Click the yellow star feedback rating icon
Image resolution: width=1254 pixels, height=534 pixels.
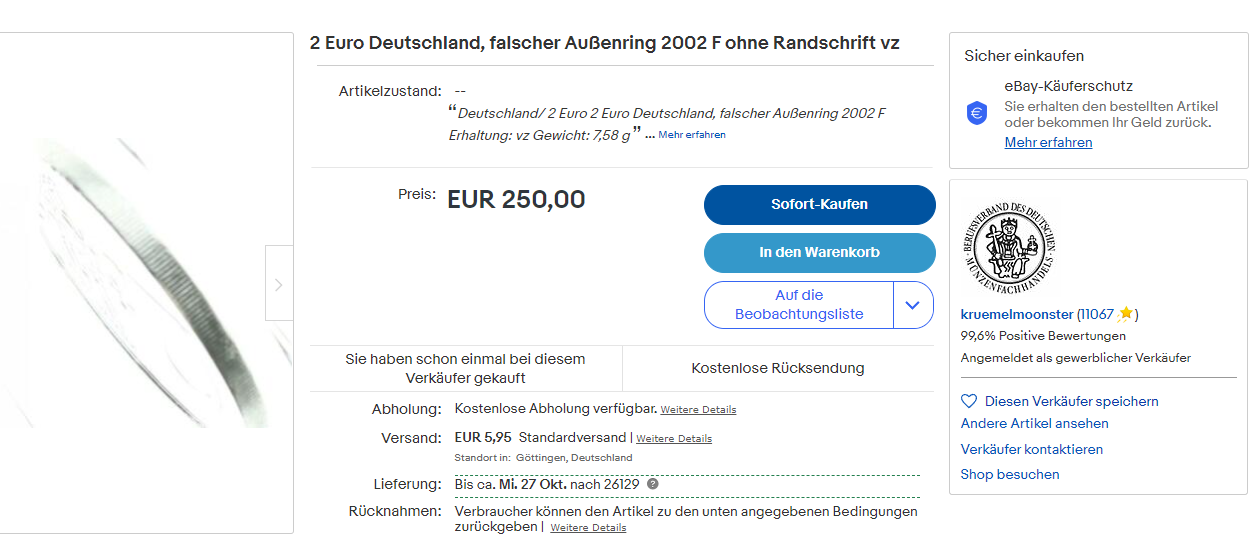click(x=1125, y=313)
